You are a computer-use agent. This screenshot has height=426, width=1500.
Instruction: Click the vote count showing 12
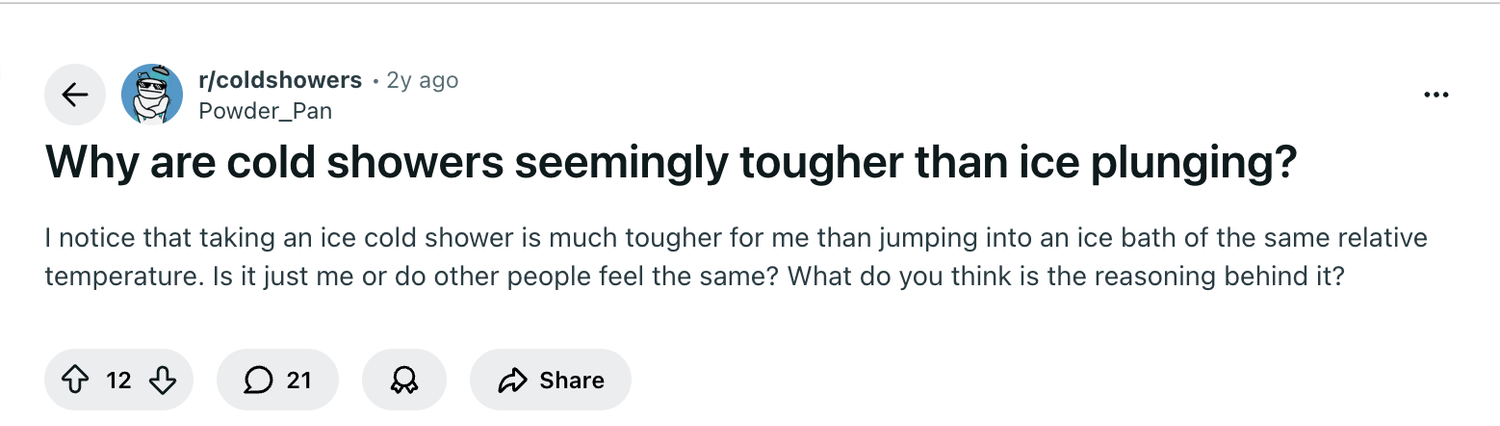point(119,380)
